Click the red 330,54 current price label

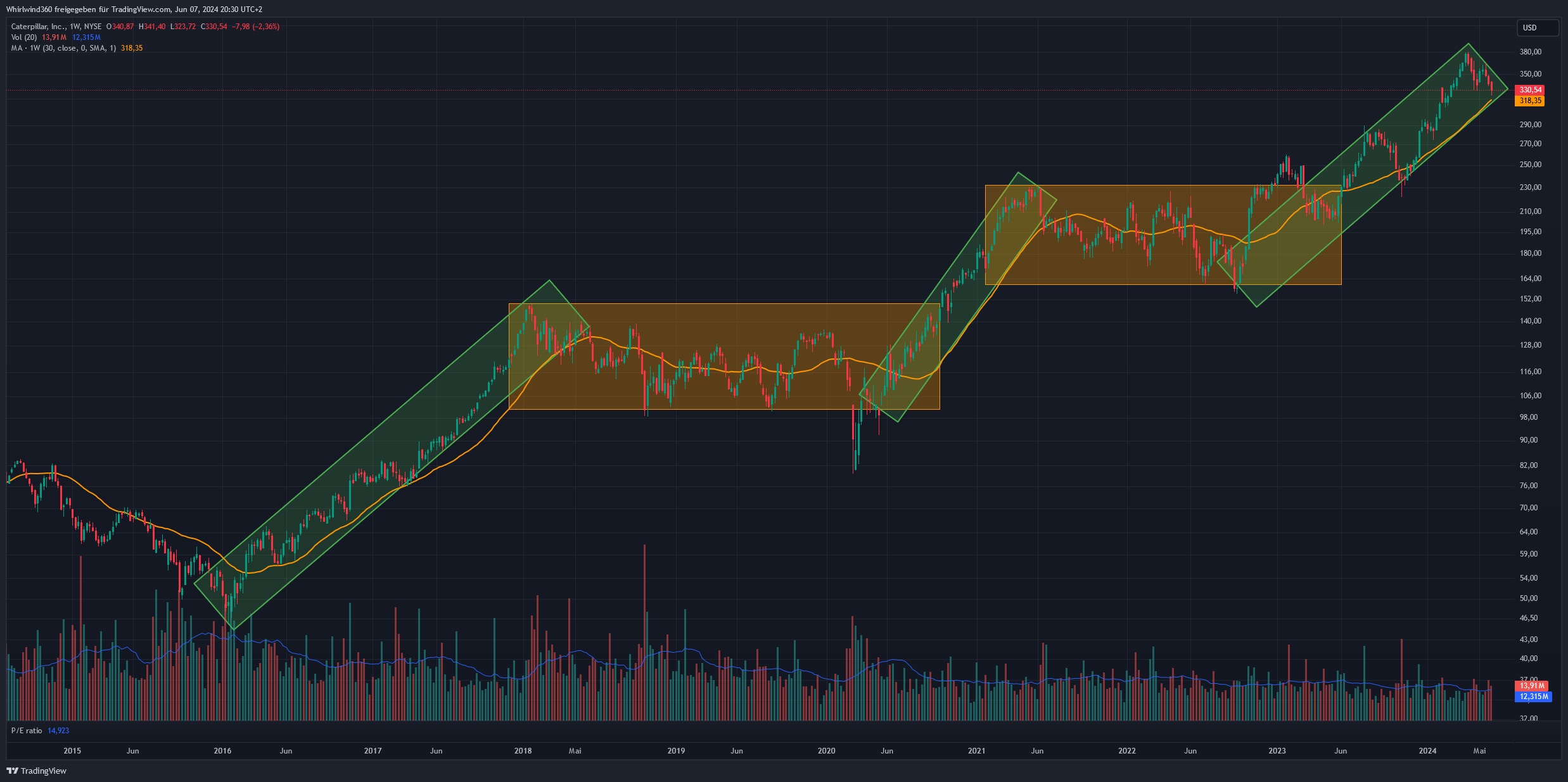1530,90
